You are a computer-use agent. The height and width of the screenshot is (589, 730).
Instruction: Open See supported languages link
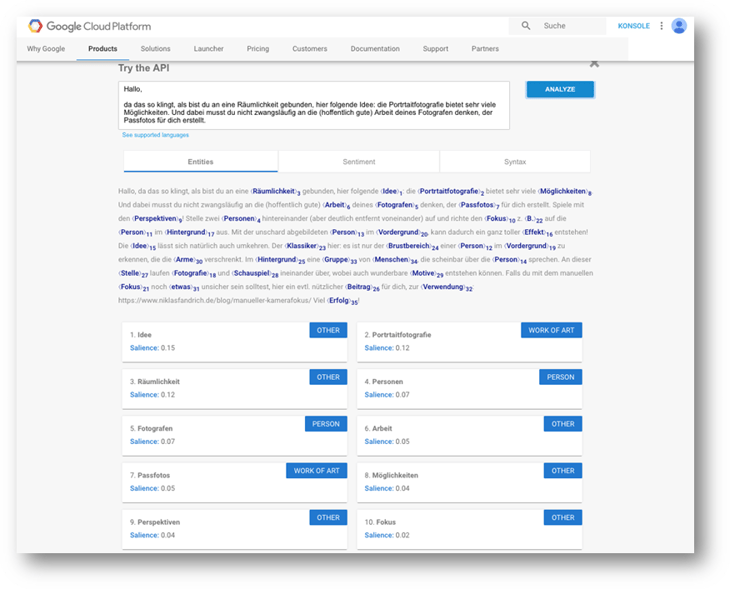click(155, 135)
